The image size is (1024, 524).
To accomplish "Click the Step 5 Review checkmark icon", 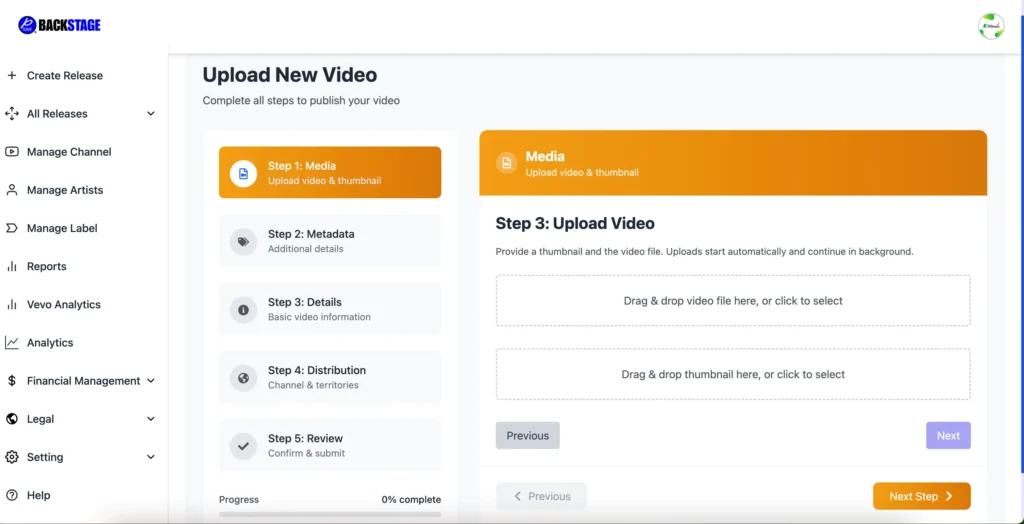I will coord(243,446).
